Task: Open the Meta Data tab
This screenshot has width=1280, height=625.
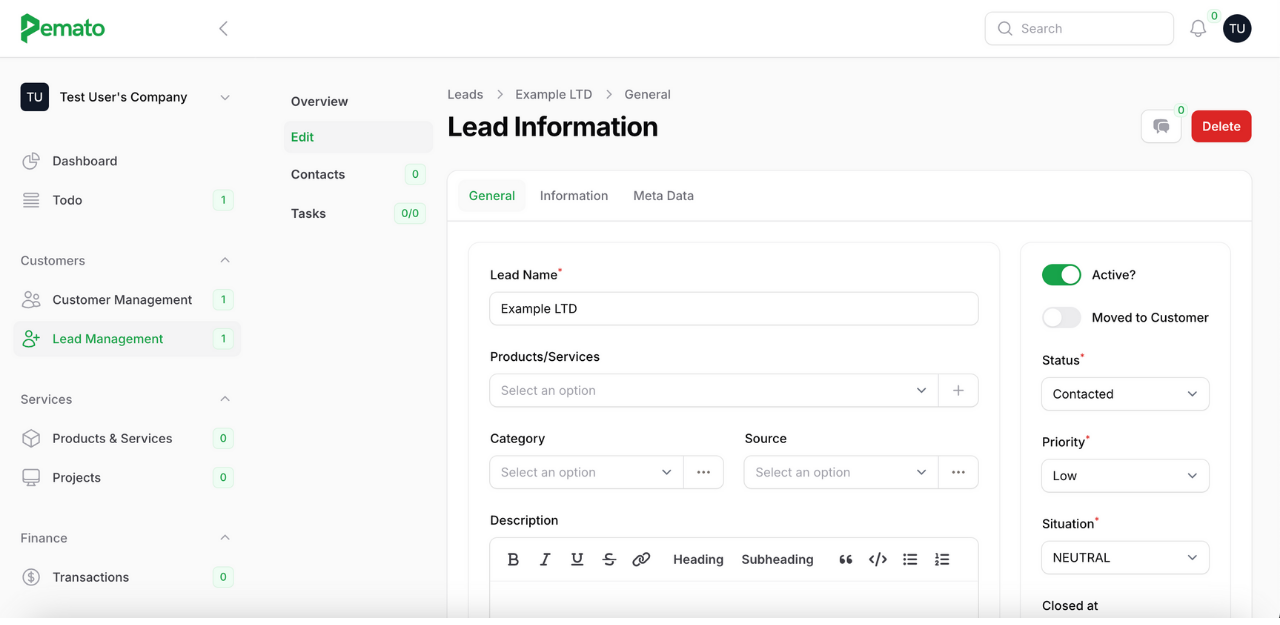Action: click(x=663, y=196)
